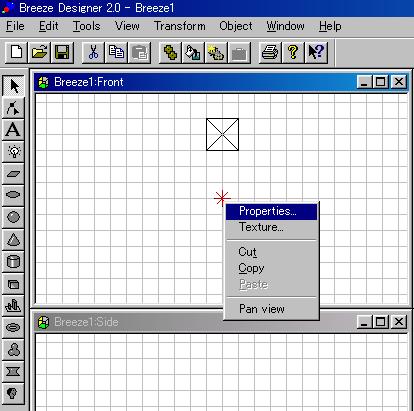Choose the light bulb light source tool
Screen dimensions: 414x411
(13, 152)
